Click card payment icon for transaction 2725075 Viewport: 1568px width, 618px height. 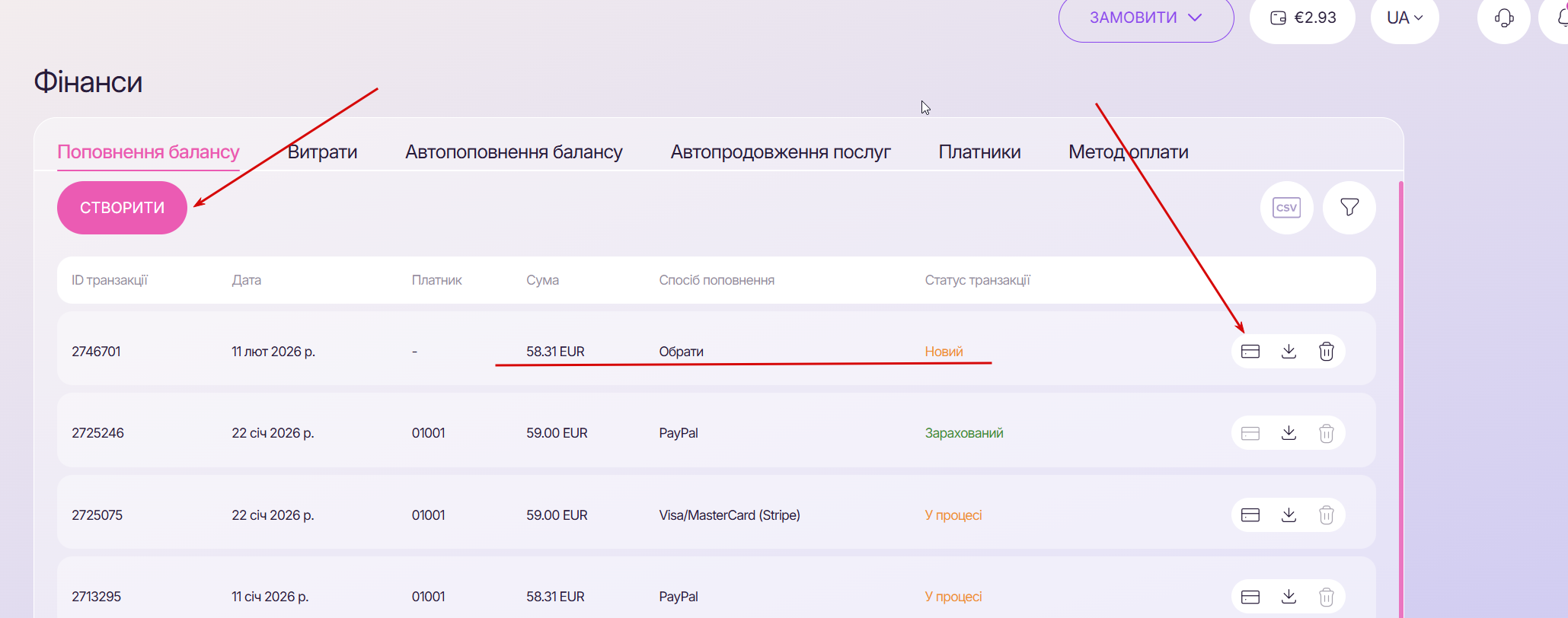coord(1250,515)
